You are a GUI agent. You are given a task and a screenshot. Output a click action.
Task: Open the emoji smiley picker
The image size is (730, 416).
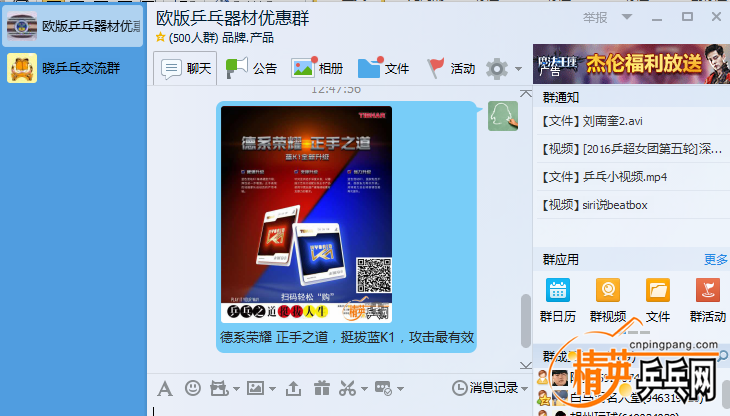pyautogui.click(x=192, y=388)
